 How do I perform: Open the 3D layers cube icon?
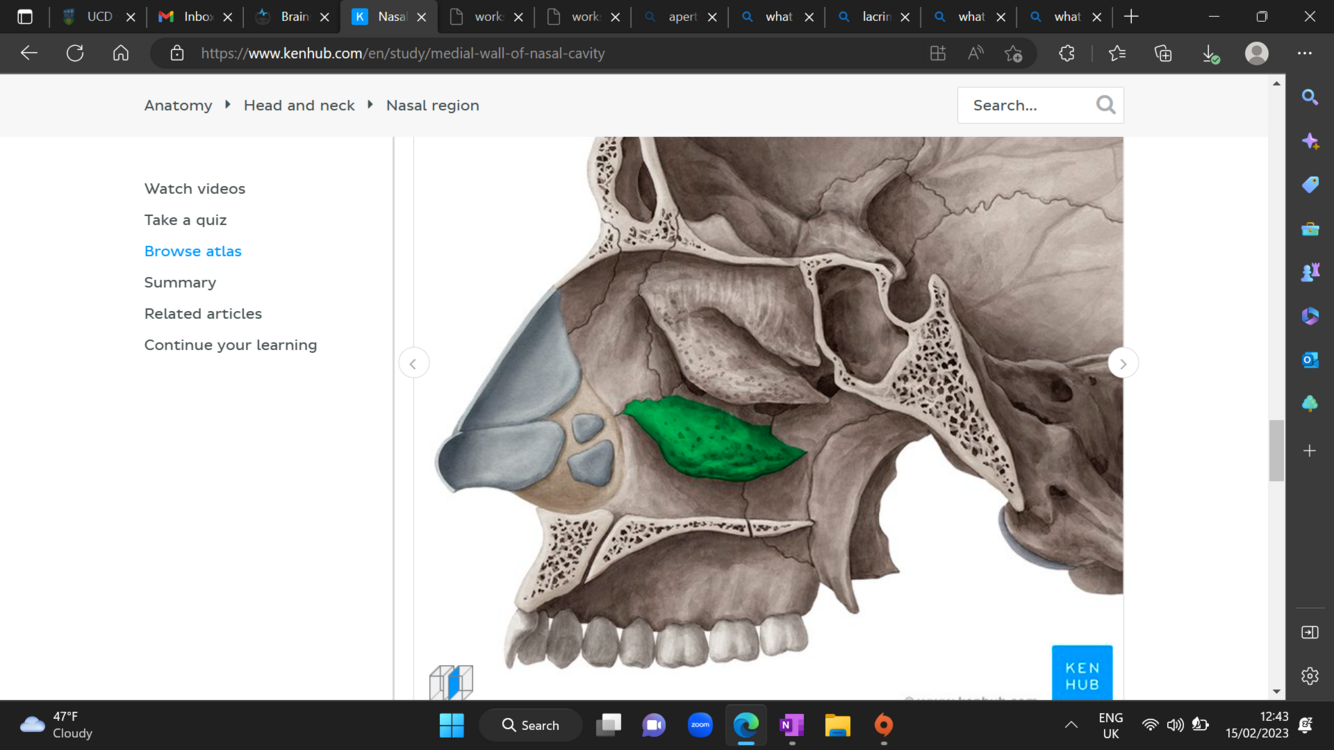coord(451,682)
